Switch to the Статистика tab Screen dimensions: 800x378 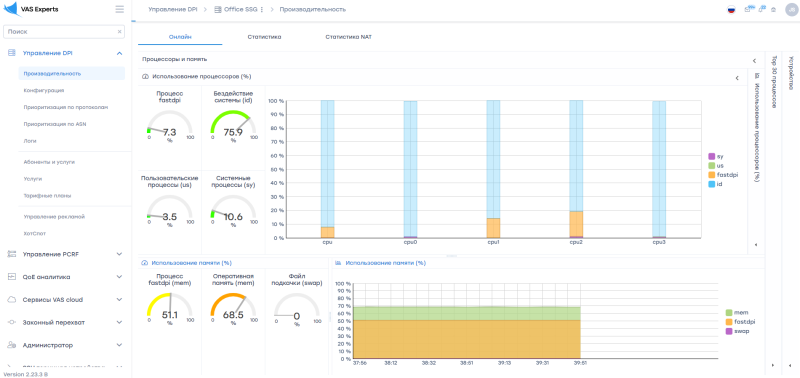(x=264, y=37)
